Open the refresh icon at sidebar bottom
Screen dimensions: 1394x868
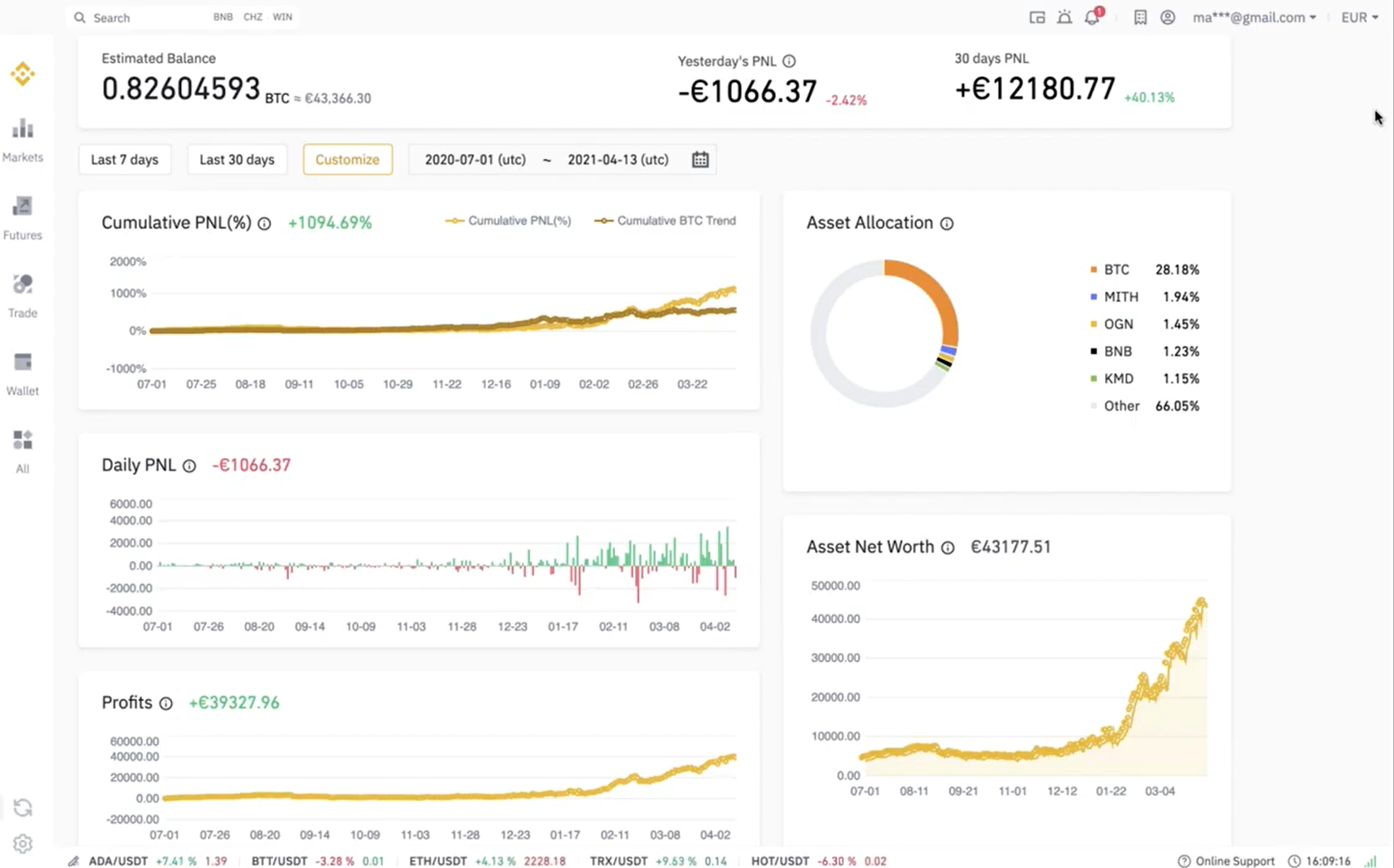[x=22, y=807]
